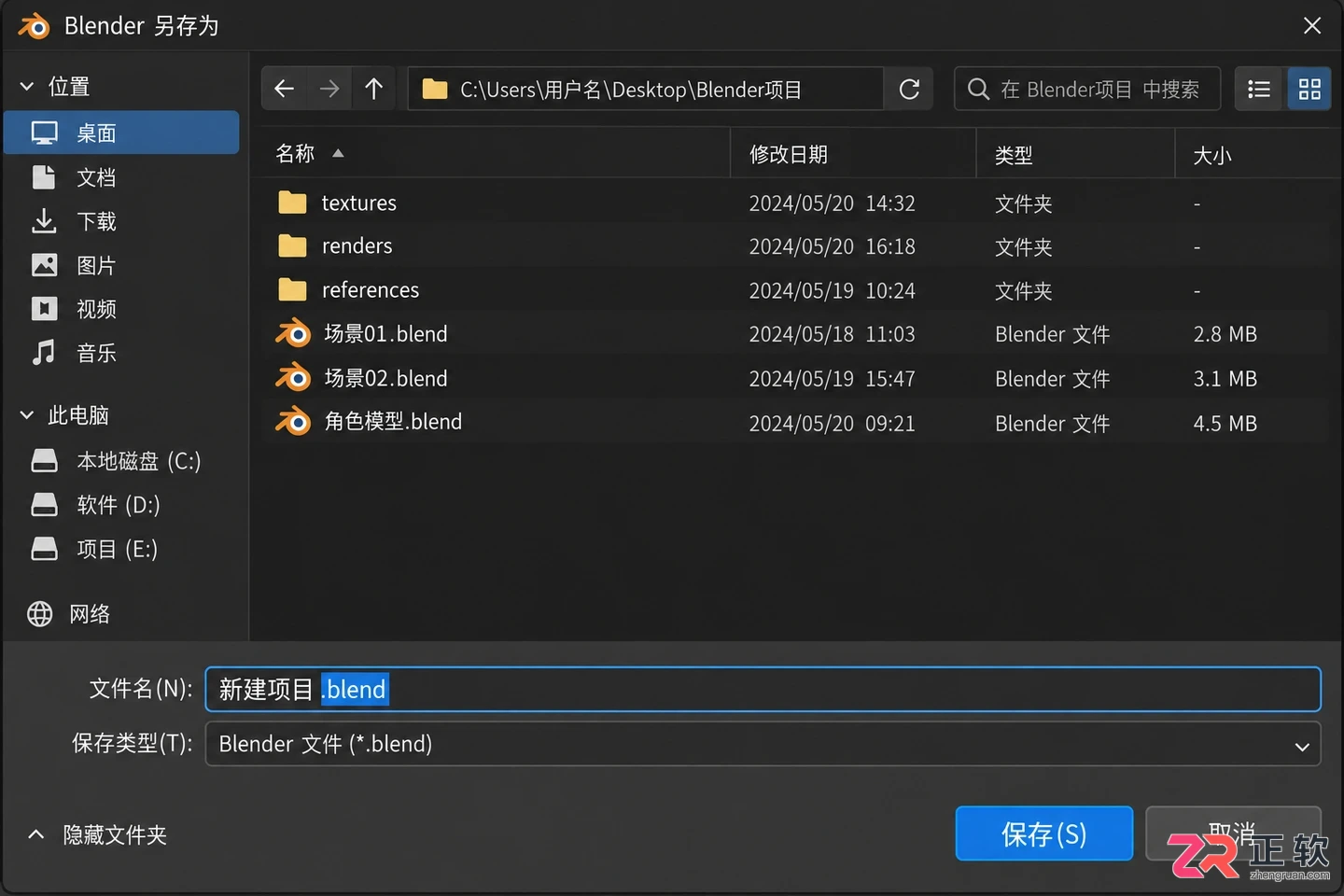1344x896 pixels.
Task: Select file name 角色模型.blend
Action: pos(393,422)
